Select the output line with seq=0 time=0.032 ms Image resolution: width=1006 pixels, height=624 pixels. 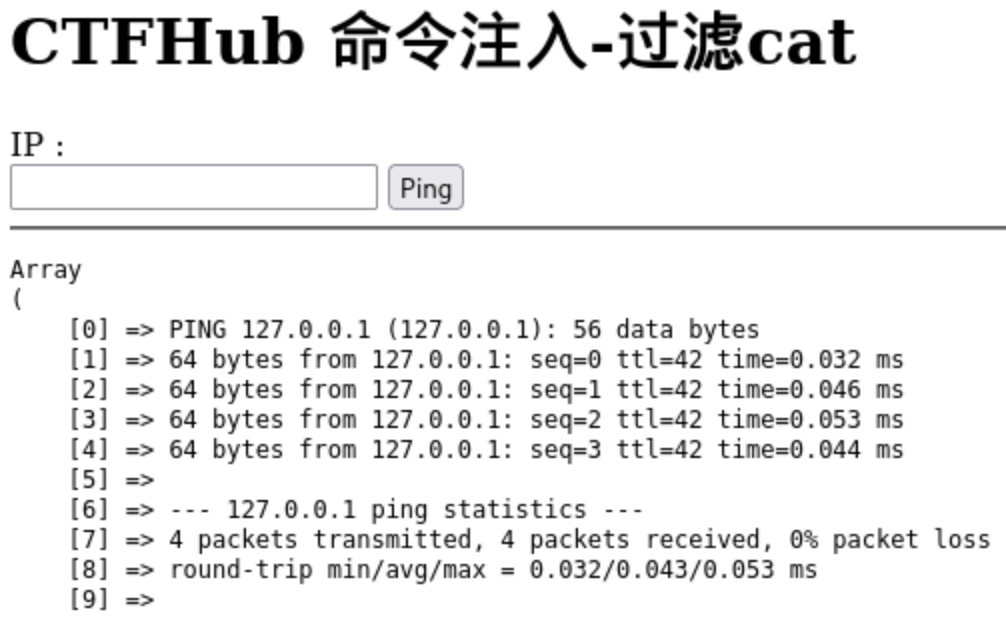[486, 360]
